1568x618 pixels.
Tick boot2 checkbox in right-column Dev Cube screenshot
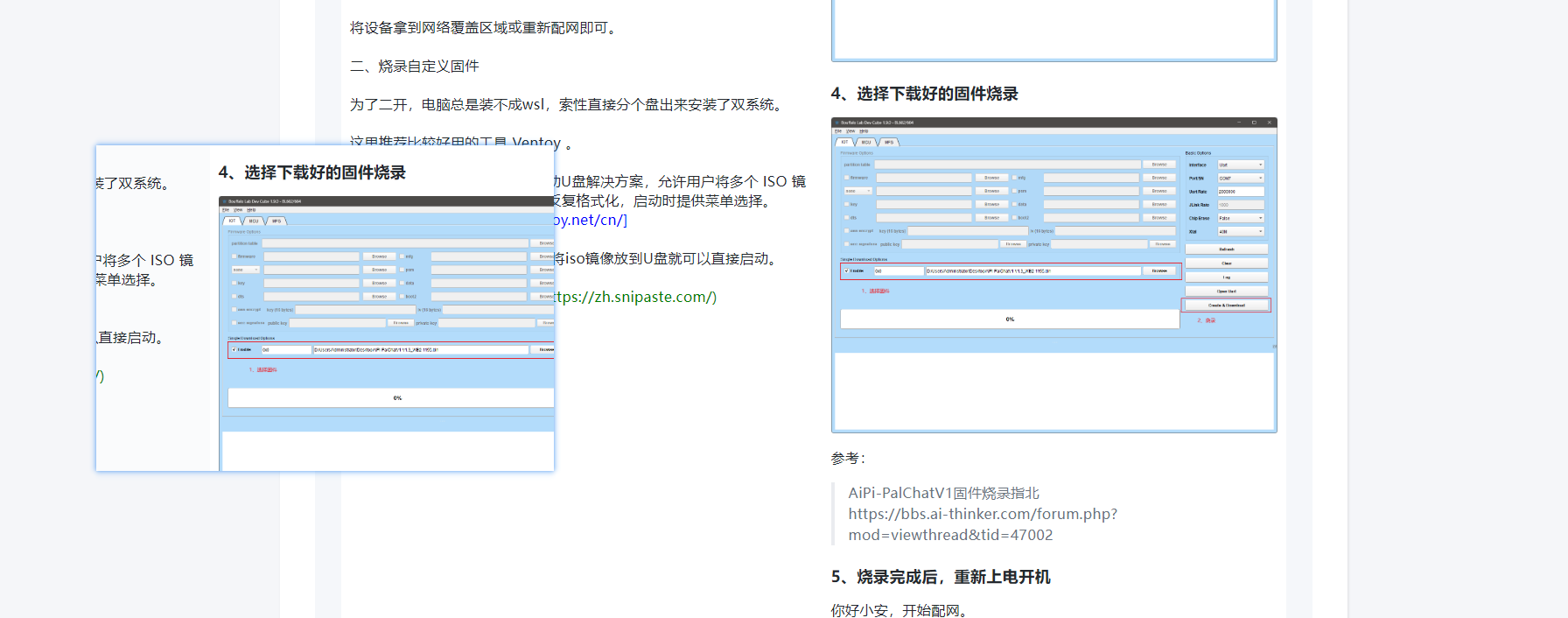click(x=1014, y=217)
